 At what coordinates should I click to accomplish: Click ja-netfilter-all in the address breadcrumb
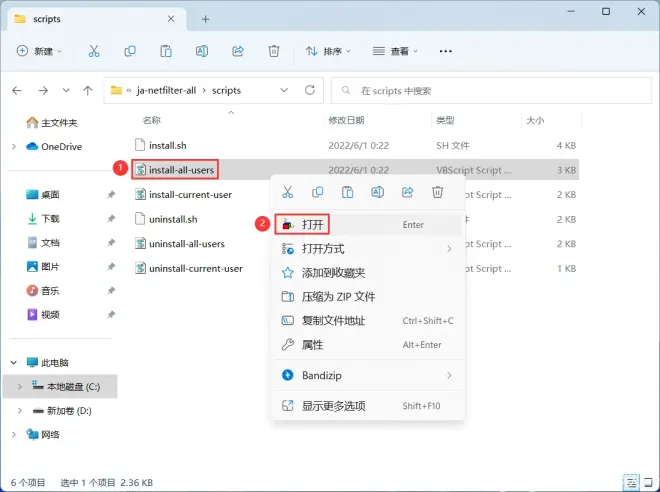click(x=166, y=90)
